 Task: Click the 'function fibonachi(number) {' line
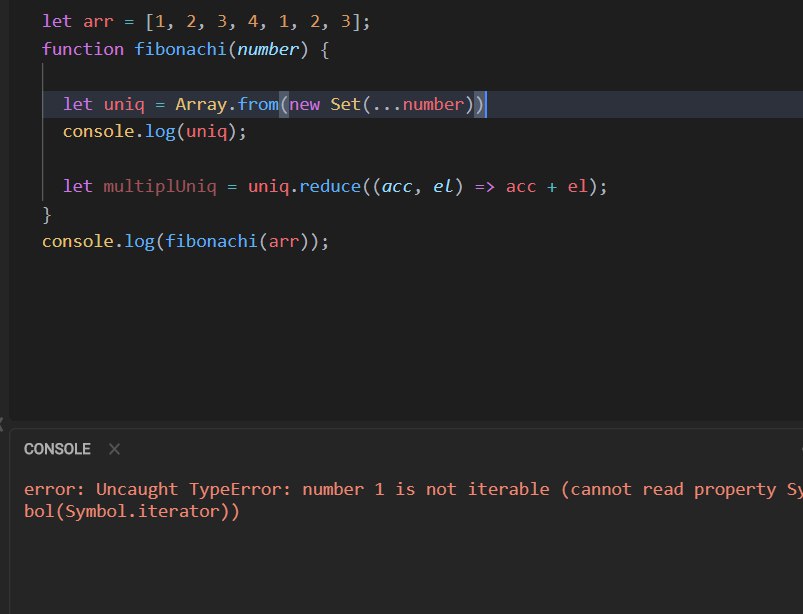(x=185, y=49)
